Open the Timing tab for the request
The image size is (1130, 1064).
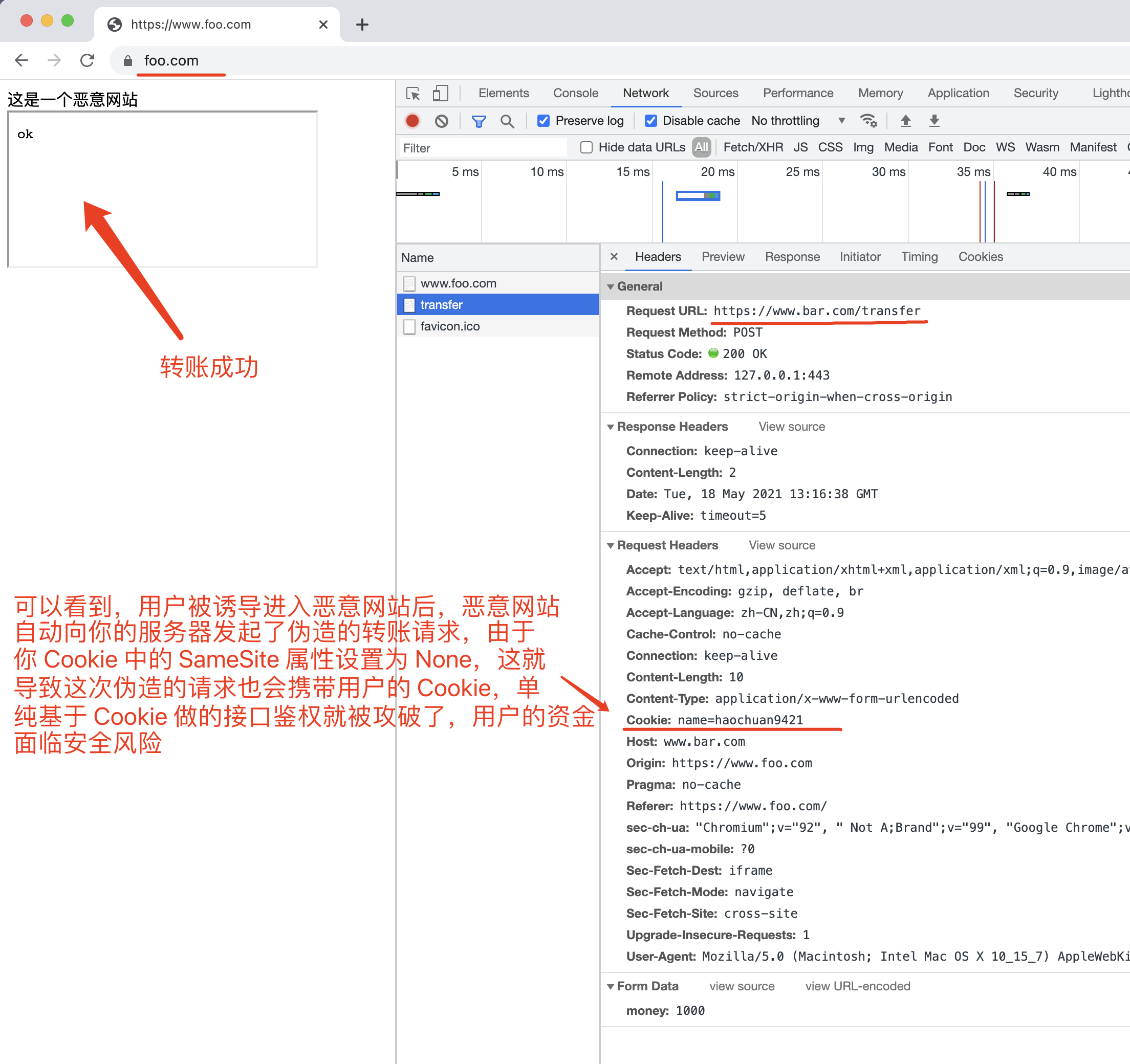(x=919, y=256)
